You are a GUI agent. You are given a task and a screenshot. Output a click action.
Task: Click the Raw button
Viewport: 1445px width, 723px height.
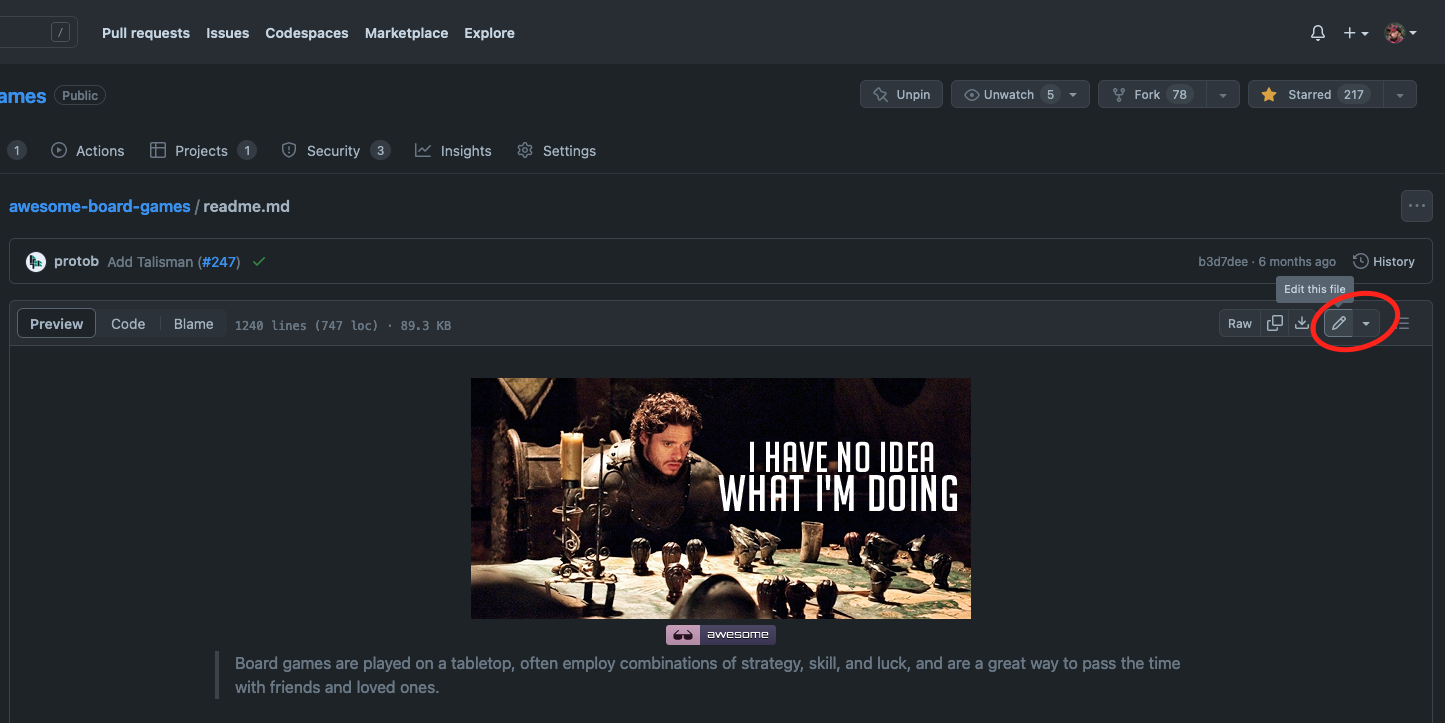point(1240,323)
